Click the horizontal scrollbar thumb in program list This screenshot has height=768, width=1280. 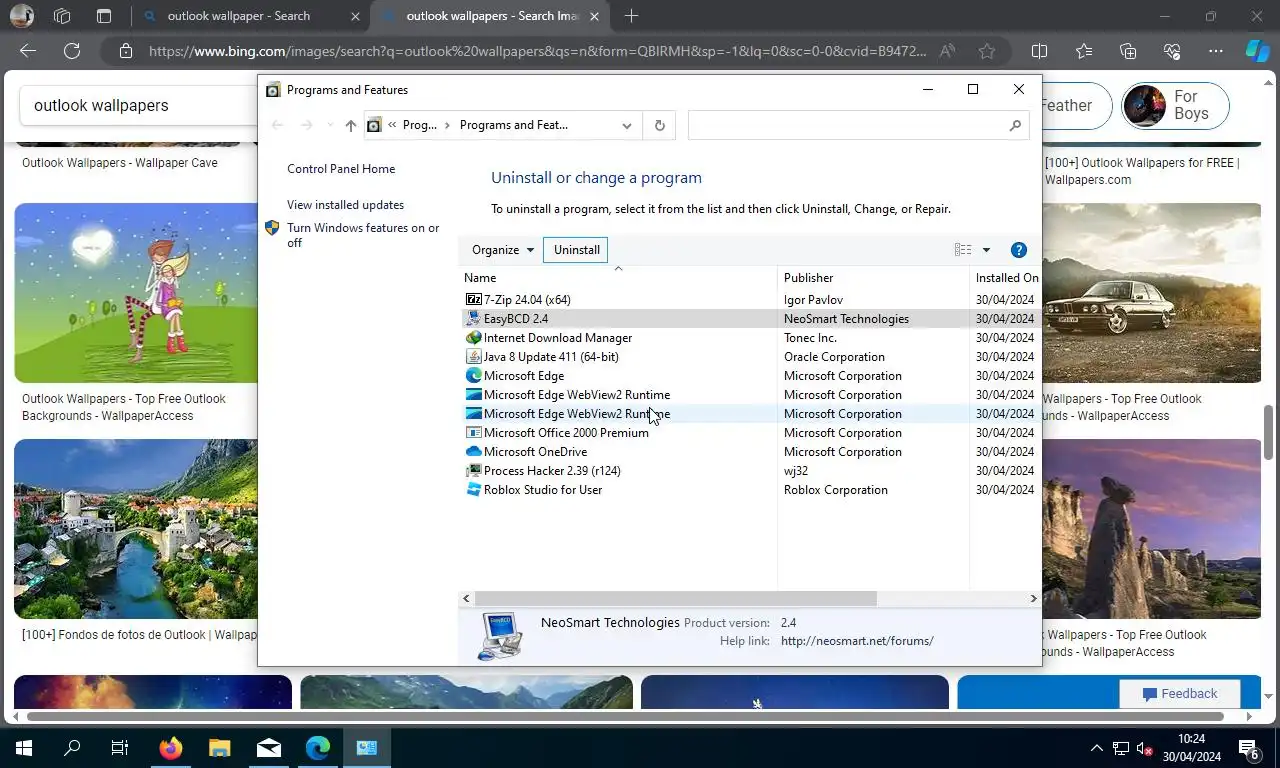pos(676,598)
